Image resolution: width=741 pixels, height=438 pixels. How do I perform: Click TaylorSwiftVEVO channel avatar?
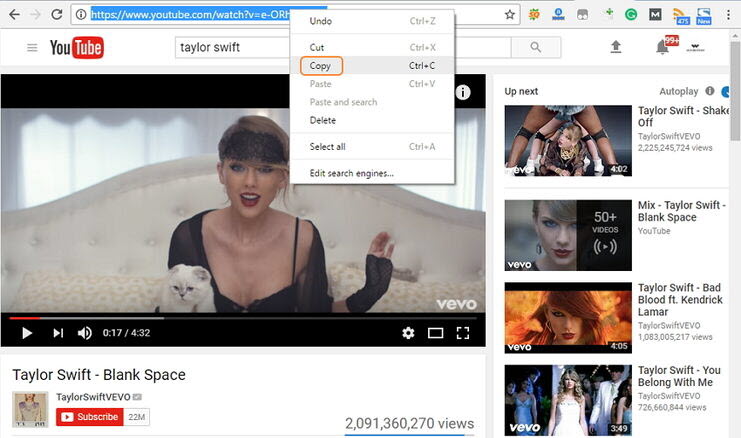pyautogui.click(x=30, y=409)
